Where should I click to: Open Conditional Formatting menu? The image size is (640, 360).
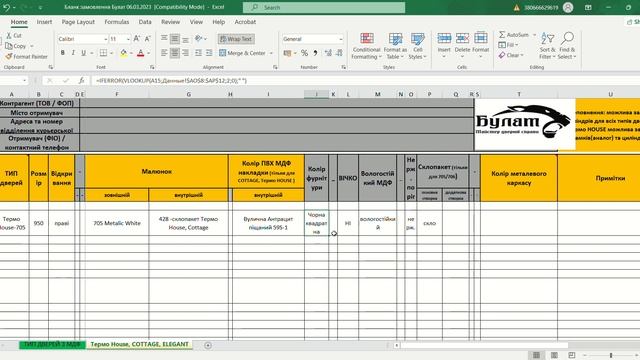(x=367, y=46)
